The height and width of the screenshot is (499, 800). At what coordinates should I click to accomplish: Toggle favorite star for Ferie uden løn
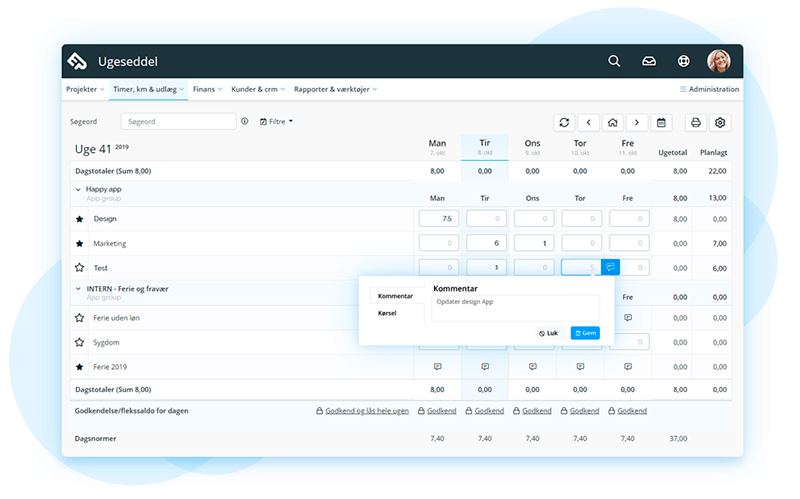[x=80, y=318]
